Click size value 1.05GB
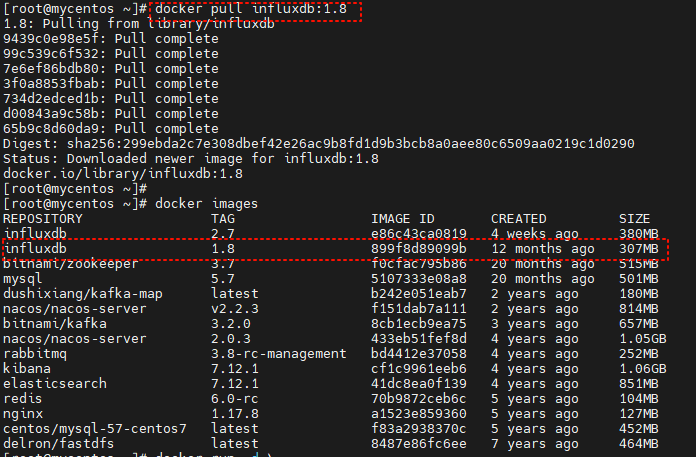Viewport: 696px width, 457px height. click(x=643, y=339)
